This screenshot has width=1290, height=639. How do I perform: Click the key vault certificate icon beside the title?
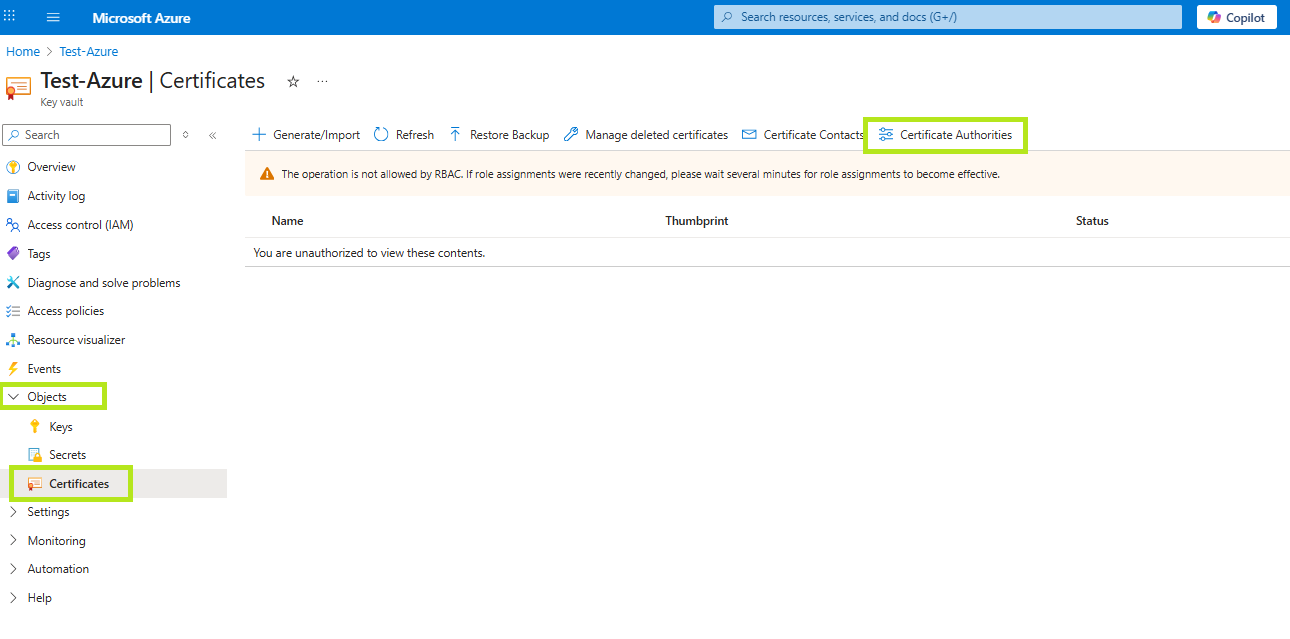18,87
